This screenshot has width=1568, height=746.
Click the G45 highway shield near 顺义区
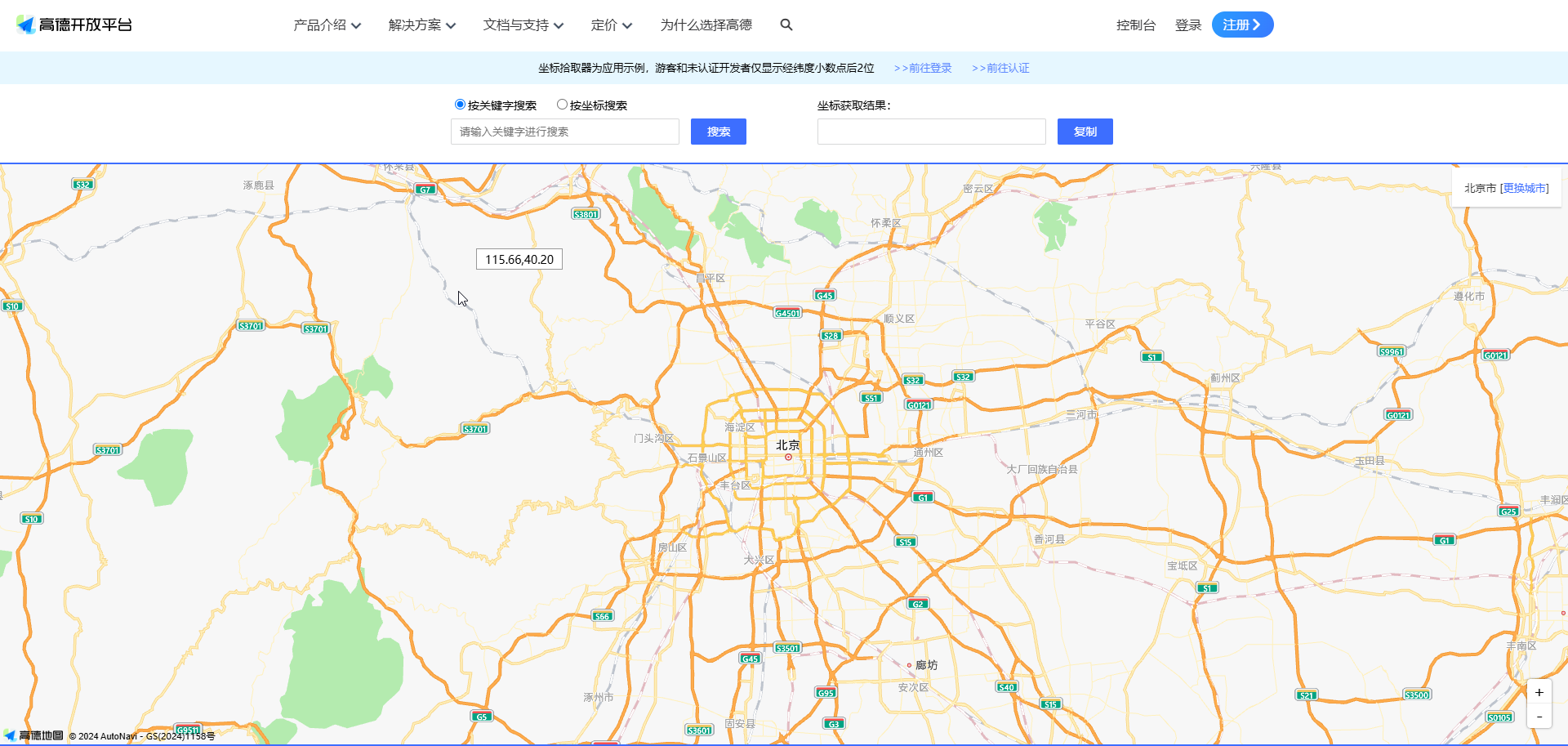824,295
